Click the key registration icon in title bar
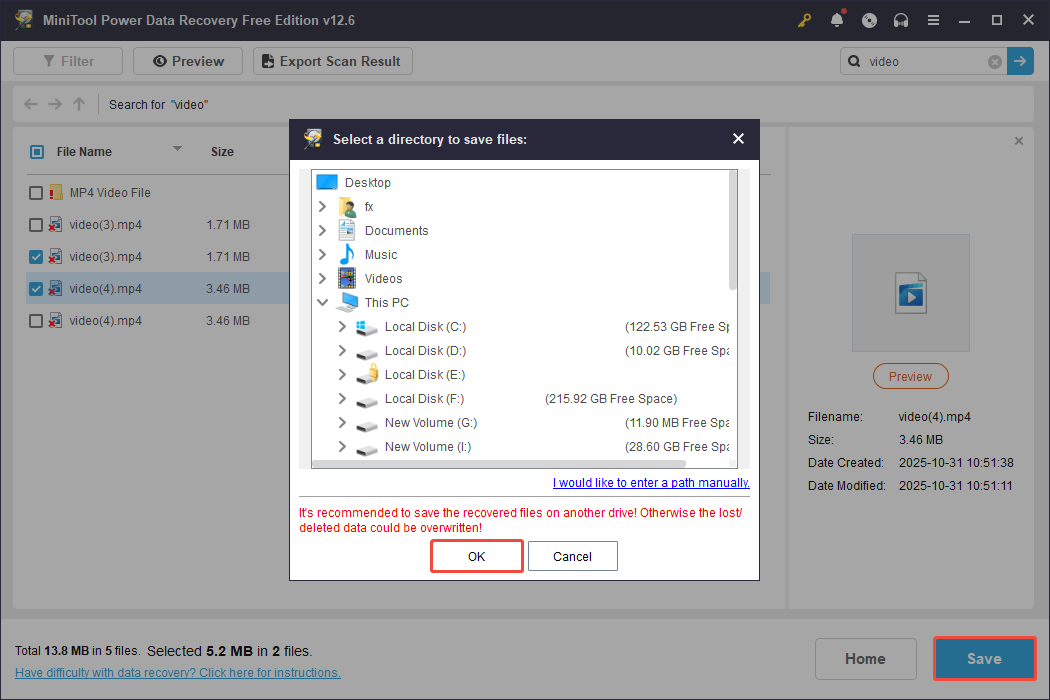 coord(804,20)
